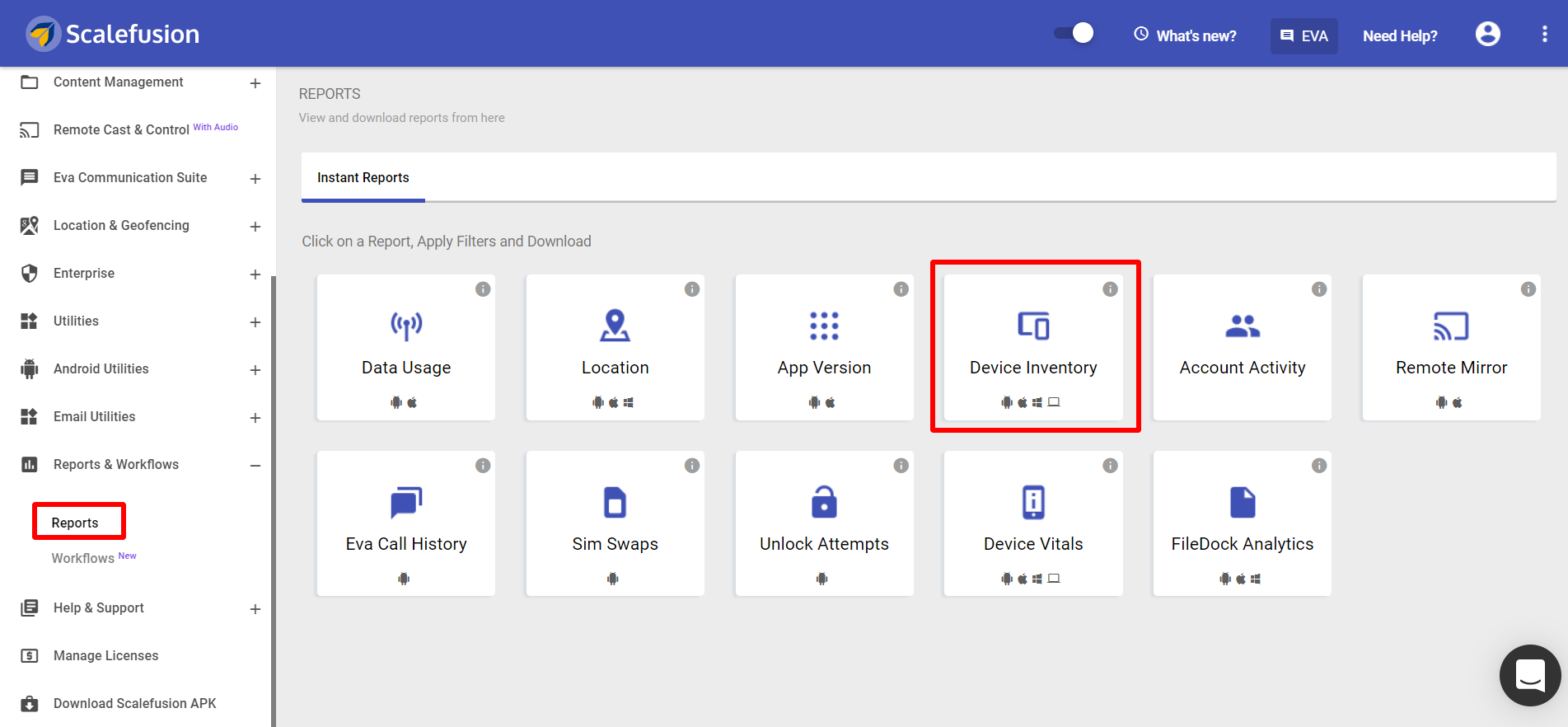Open the App Version report card
The height and width of the screenshot is (727, 1568).
(825, 348)
